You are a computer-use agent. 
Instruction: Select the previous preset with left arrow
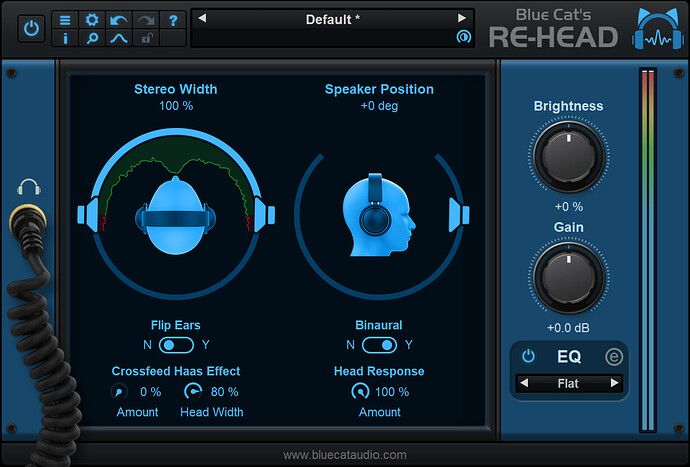[x=201, y=18]
